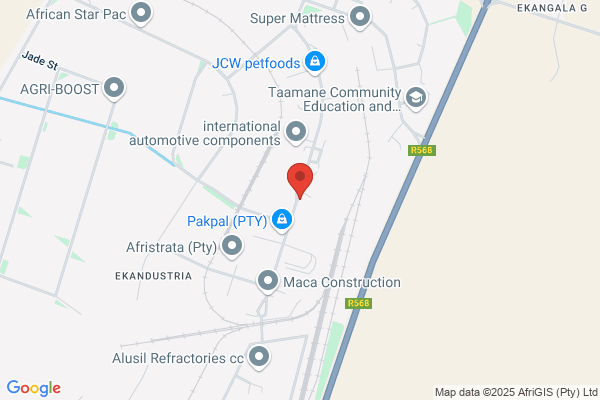The height and width of the screenshot is (400, 600).
Task: Click the red location pin marker
Action: pos(300,181)
